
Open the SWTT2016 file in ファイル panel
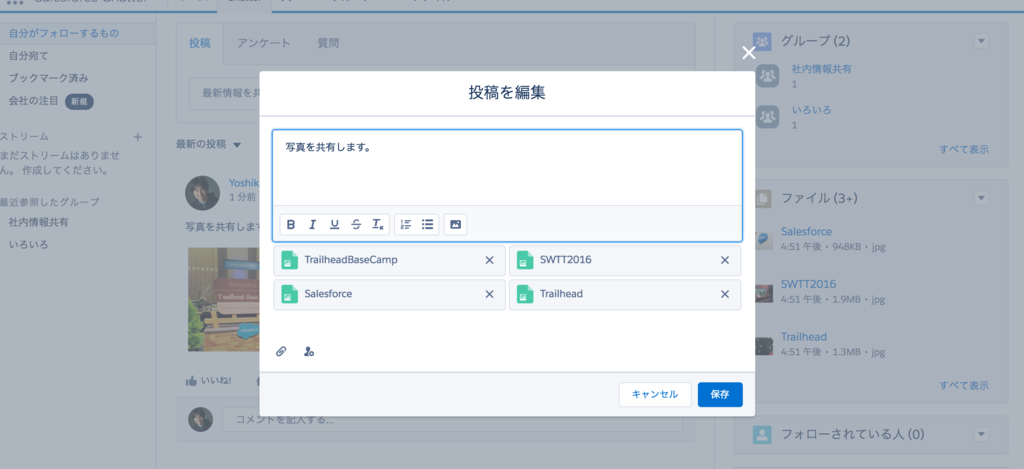(808, 284)
